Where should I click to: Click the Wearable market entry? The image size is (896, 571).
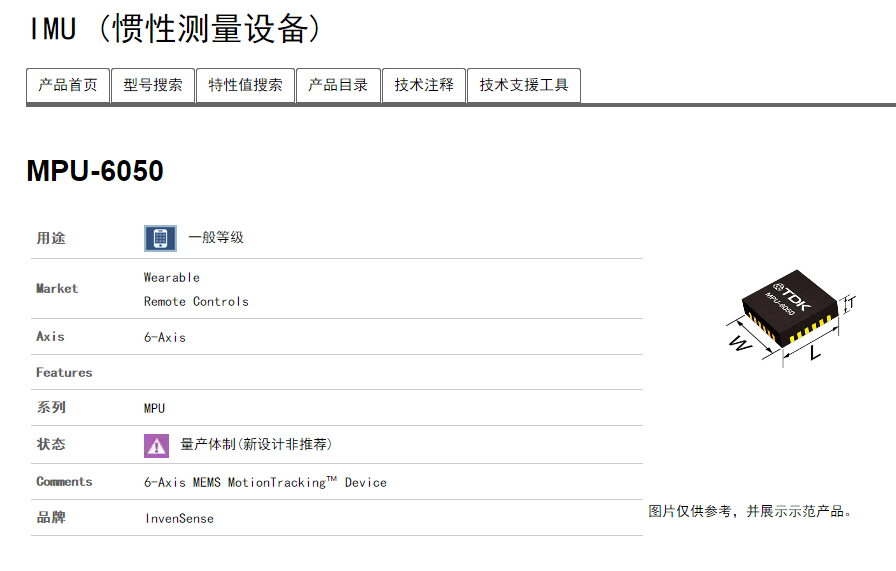point(172,277)
